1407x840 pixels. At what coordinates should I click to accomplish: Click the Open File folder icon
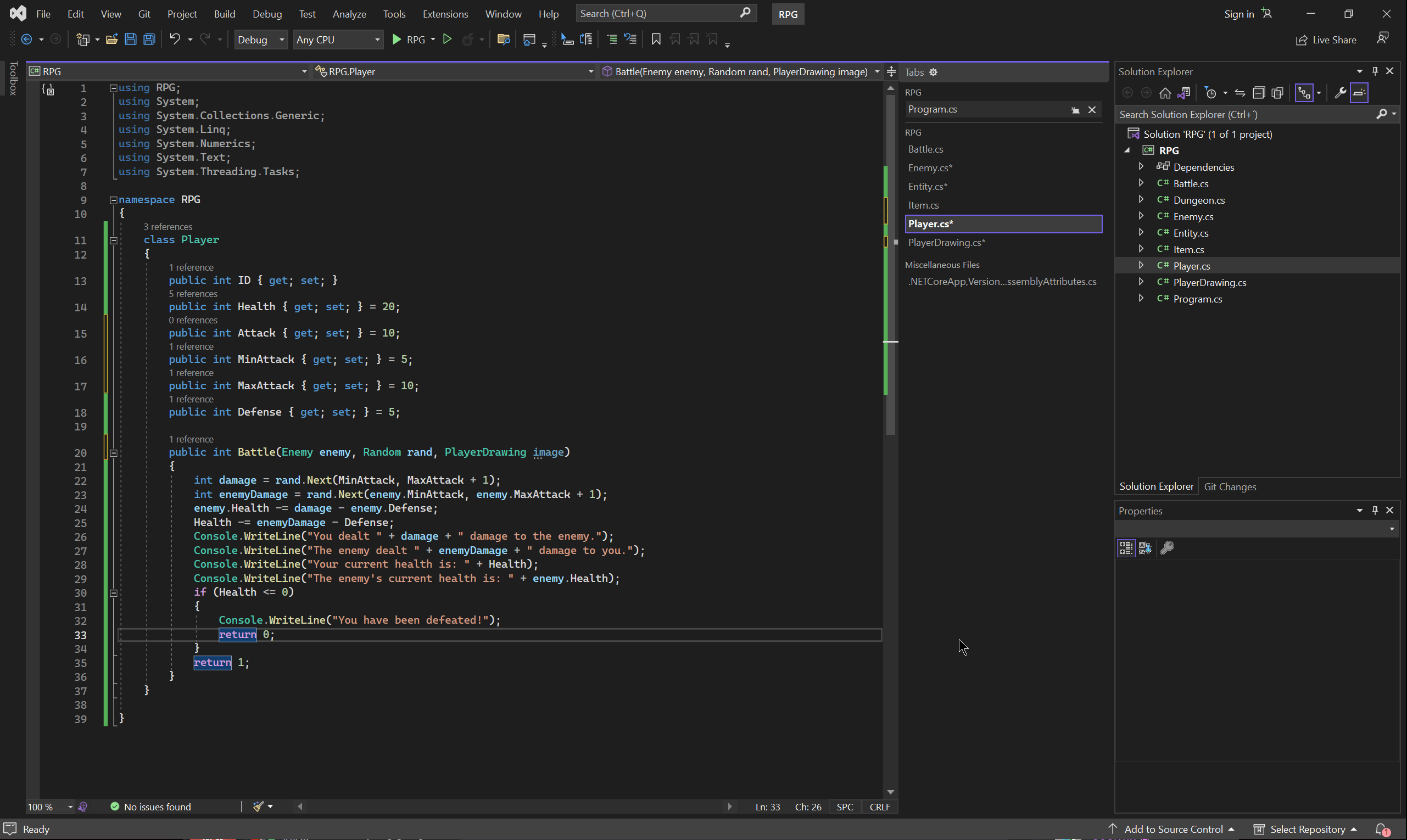click(111, 40)
